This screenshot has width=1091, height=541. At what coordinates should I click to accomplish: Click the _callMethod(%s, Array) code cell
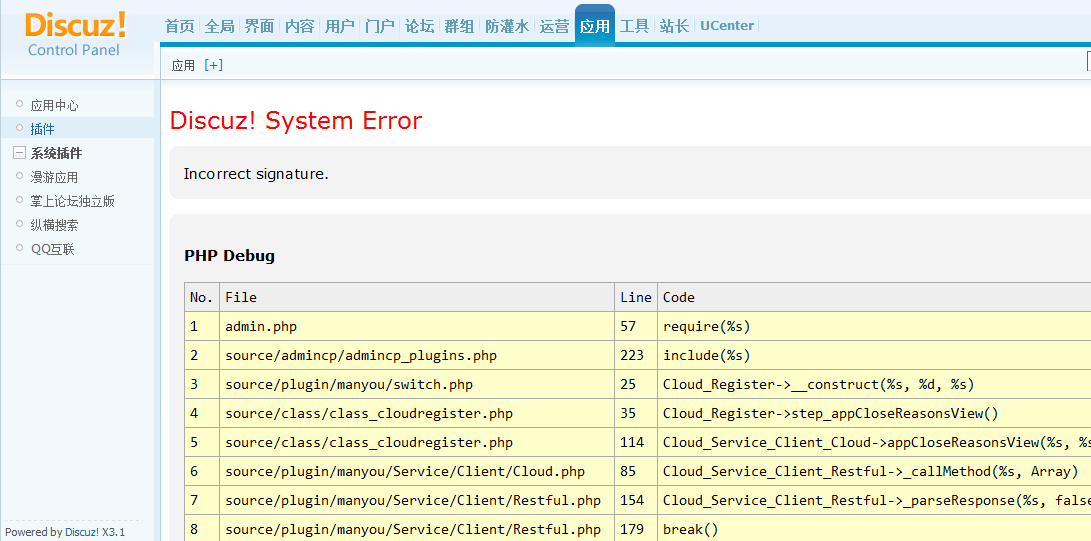coord(874,471)
